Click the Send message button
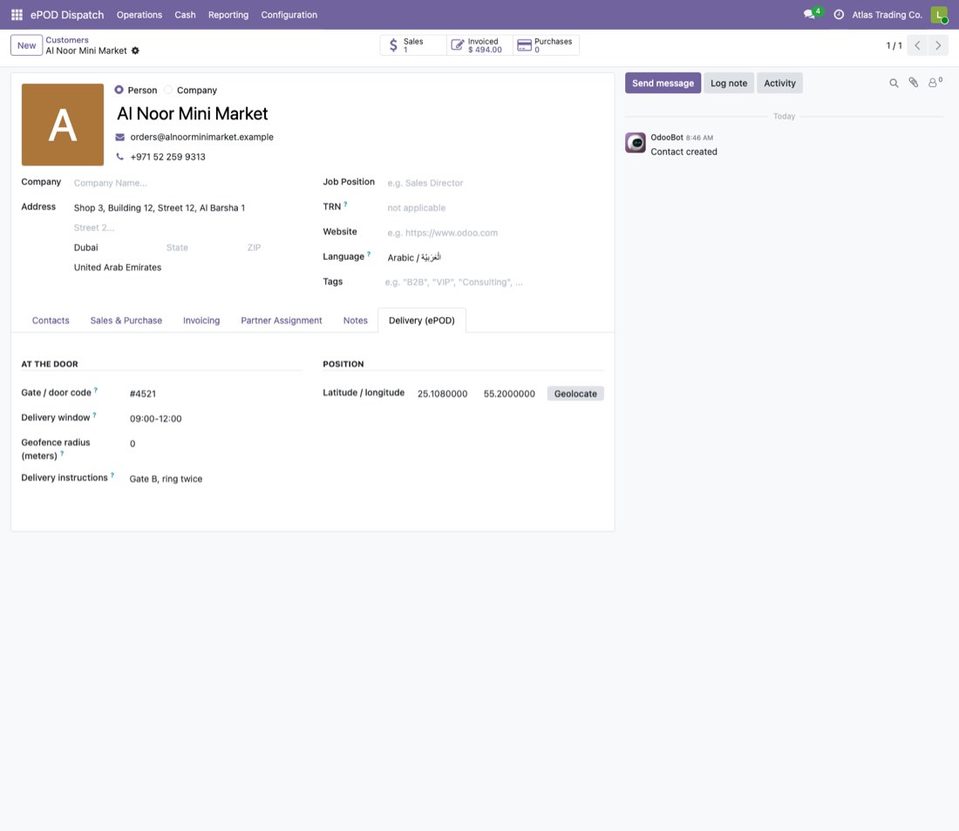The width and height of the screenshot is (959, 831). click(663, 83)
